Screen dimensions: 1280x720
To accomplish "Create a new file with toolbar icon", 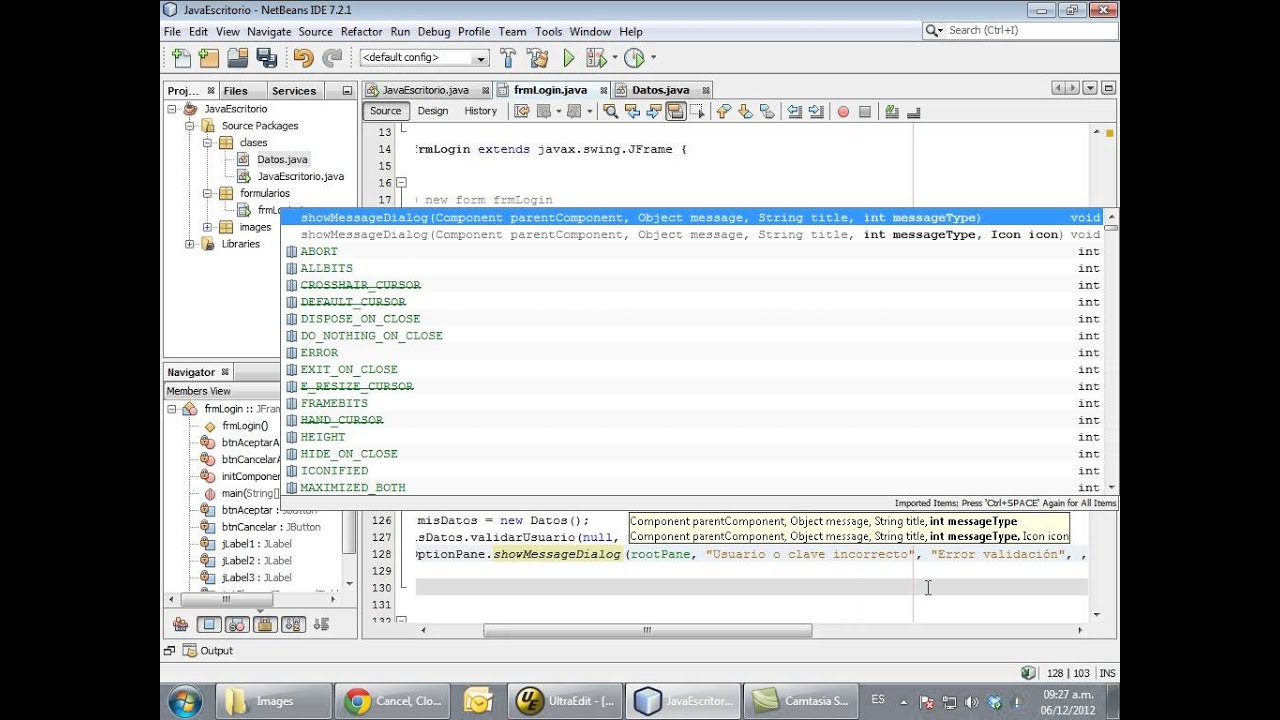I will pos(181,58).
